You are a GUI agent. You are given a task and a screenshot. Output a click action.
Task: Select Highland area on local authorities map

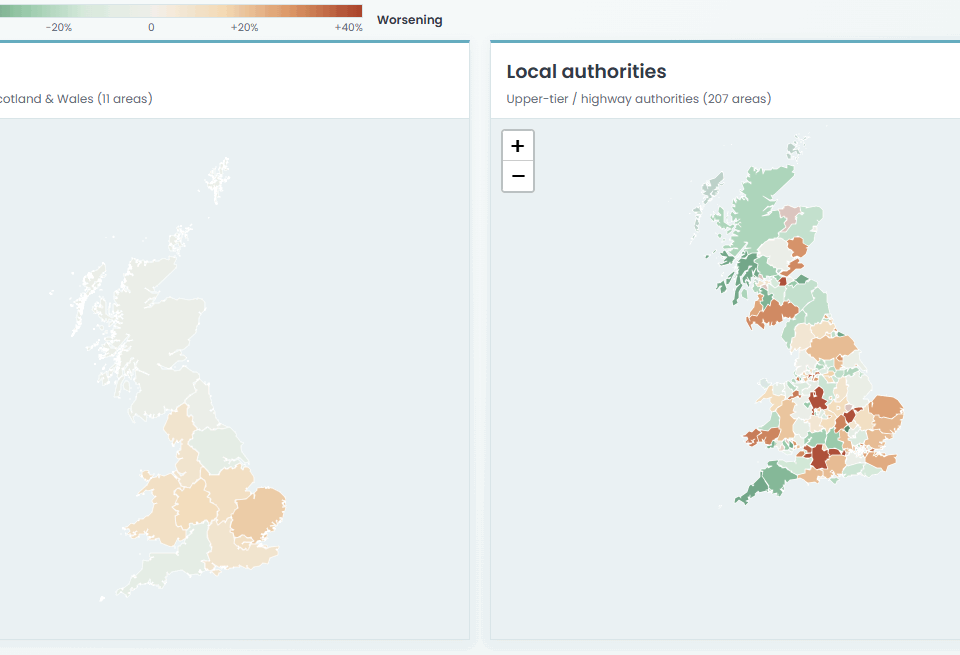pyautogui.click(x=757, y=208)
